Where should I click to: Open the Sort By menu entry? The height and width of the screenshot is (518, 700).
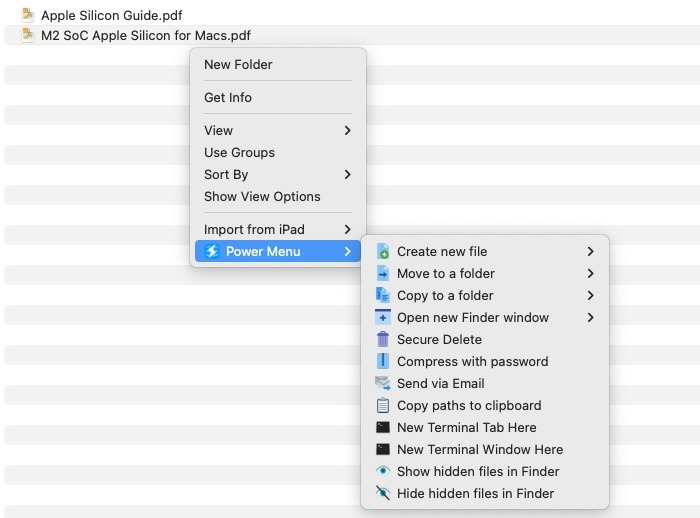tap(226, 175)
